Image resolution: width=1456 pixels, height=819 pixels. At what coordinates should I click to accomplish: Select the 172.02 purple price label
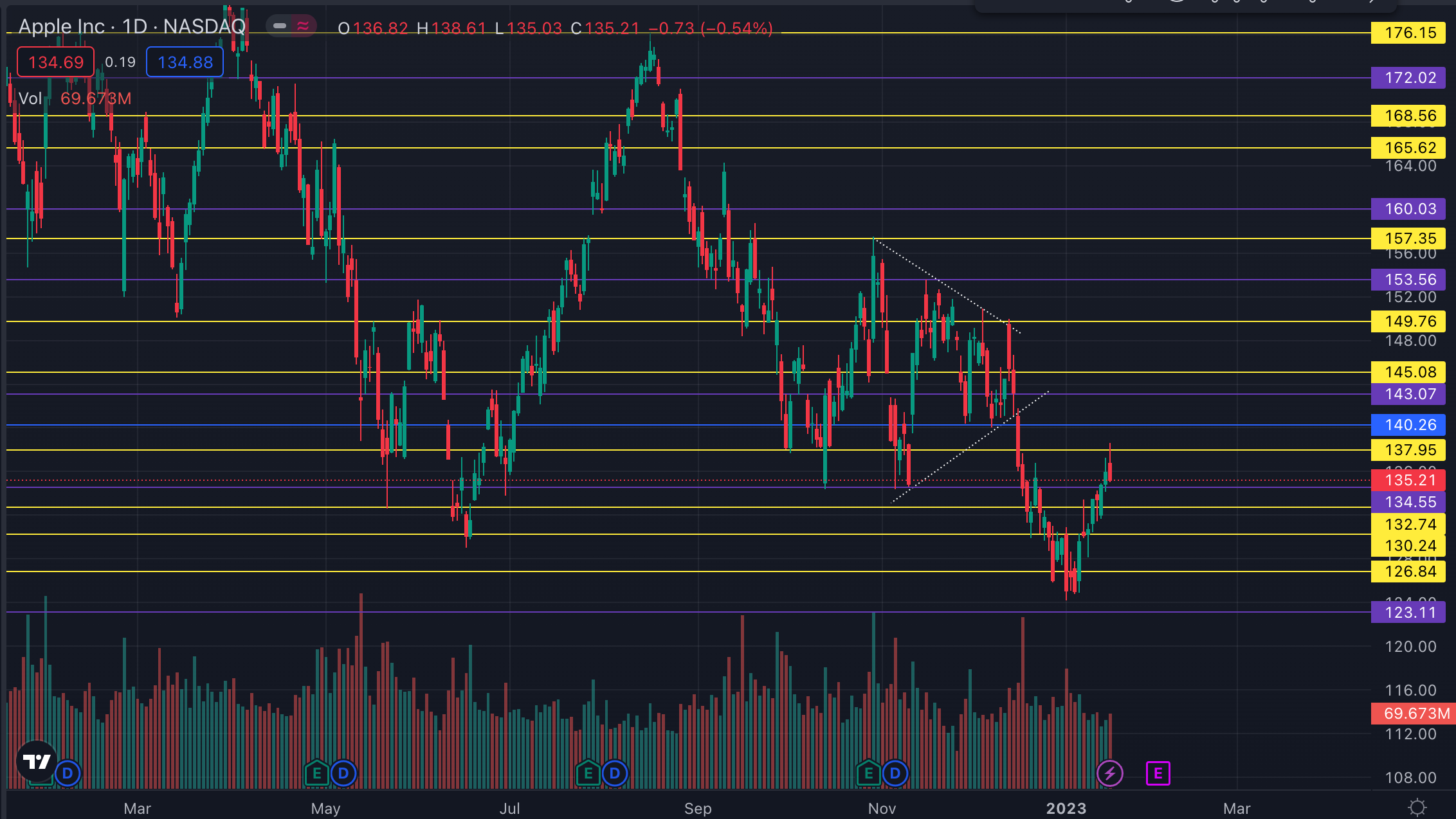pos(1408,78)
